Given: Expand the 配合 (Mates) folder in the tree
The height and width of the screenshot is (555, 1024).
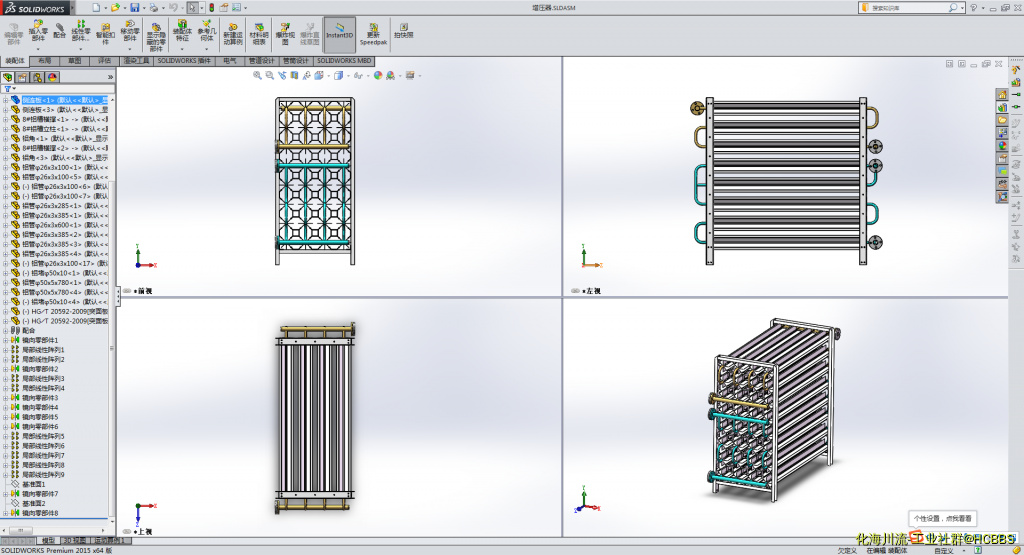Looking at the screenshot, I should tap(5, 330).
